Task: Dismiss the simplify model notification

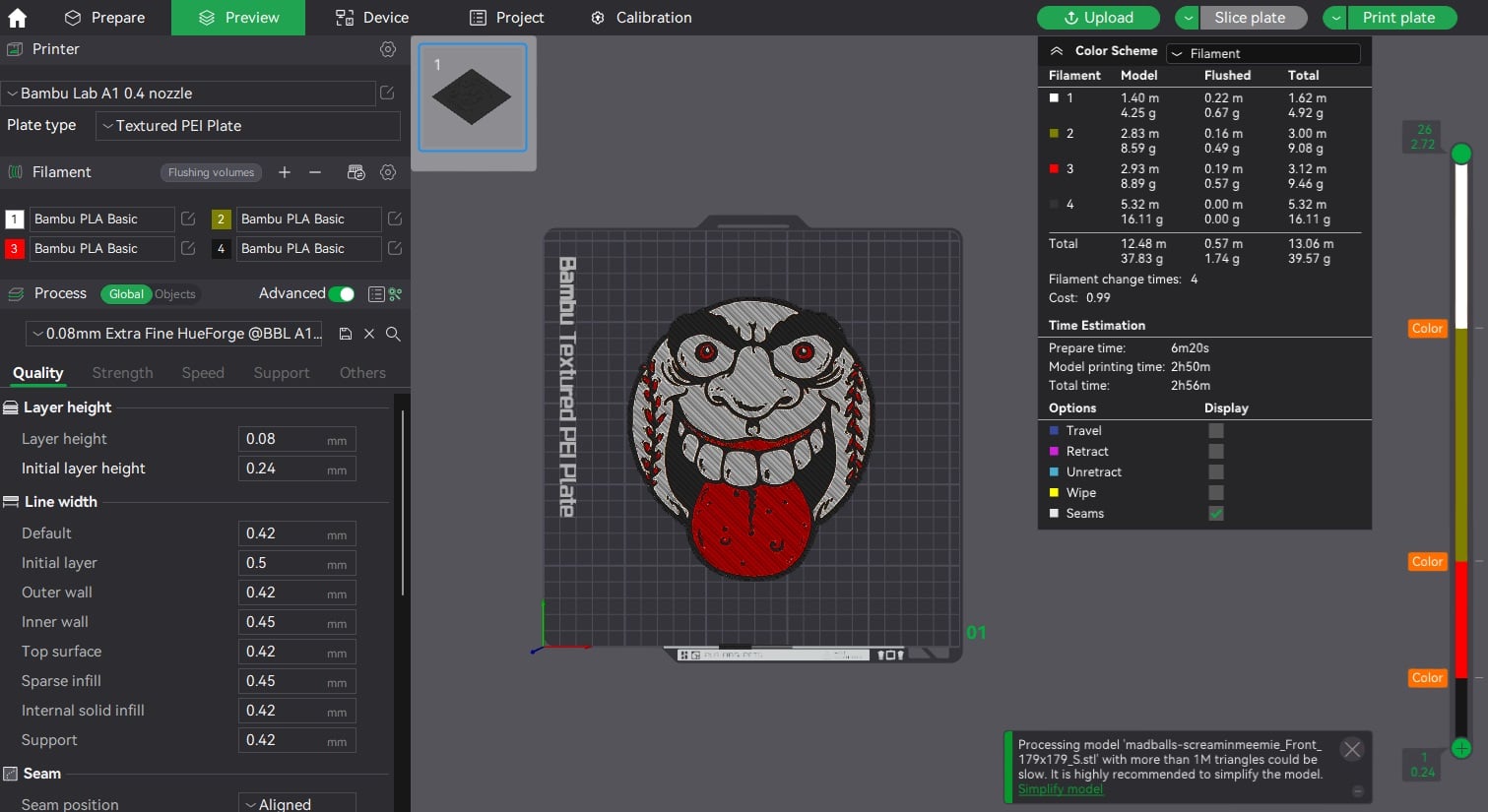Action: pyautogui.click(x=1352, y=750)
